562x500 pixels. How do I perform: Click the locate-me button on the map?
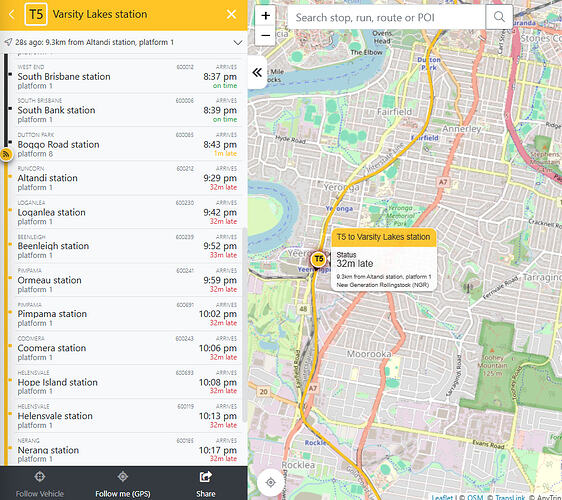(x=271, y=482)
